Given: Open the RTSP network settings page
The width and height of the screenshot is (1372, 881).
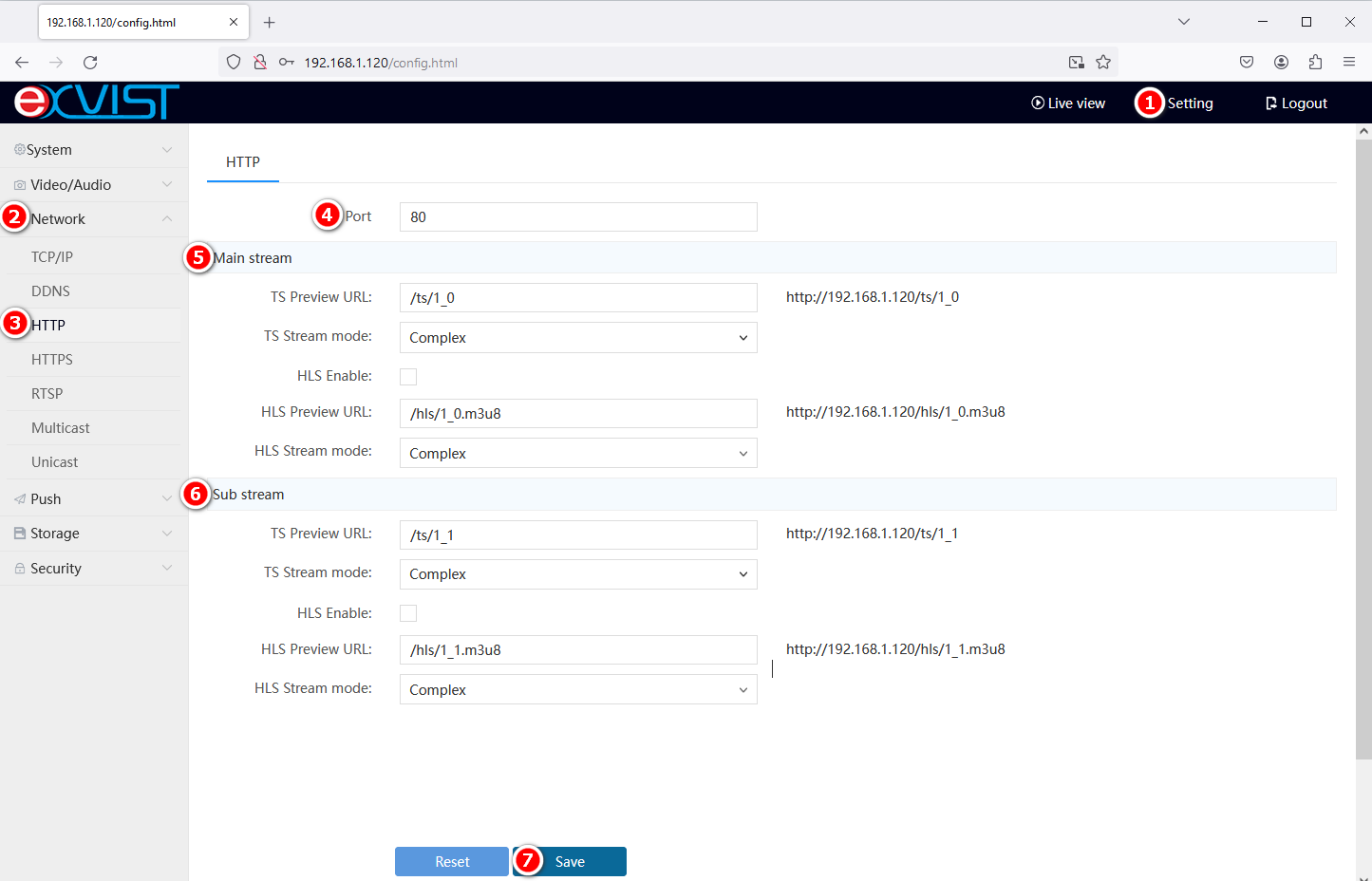Looking at the screenshot, I should 47,394.
